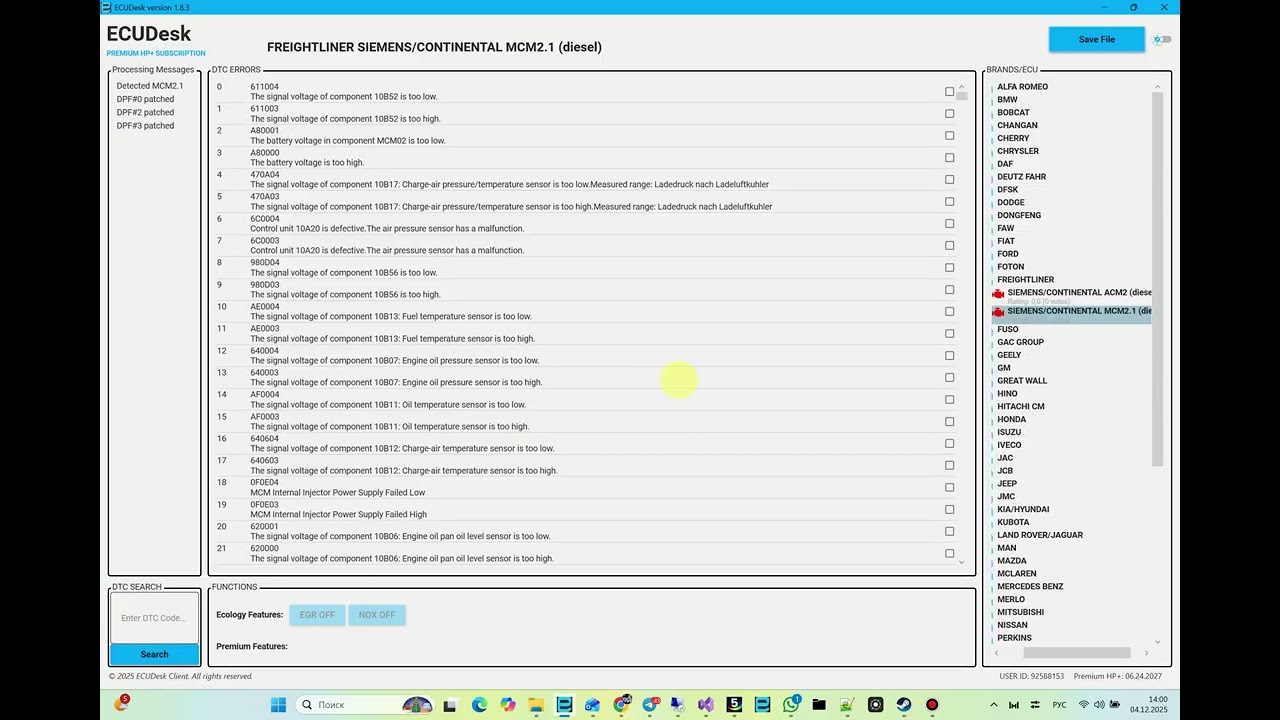This screenshot has height=720, width=1280.
Task: Click the NOX OFF button
Action: [377, 615]
